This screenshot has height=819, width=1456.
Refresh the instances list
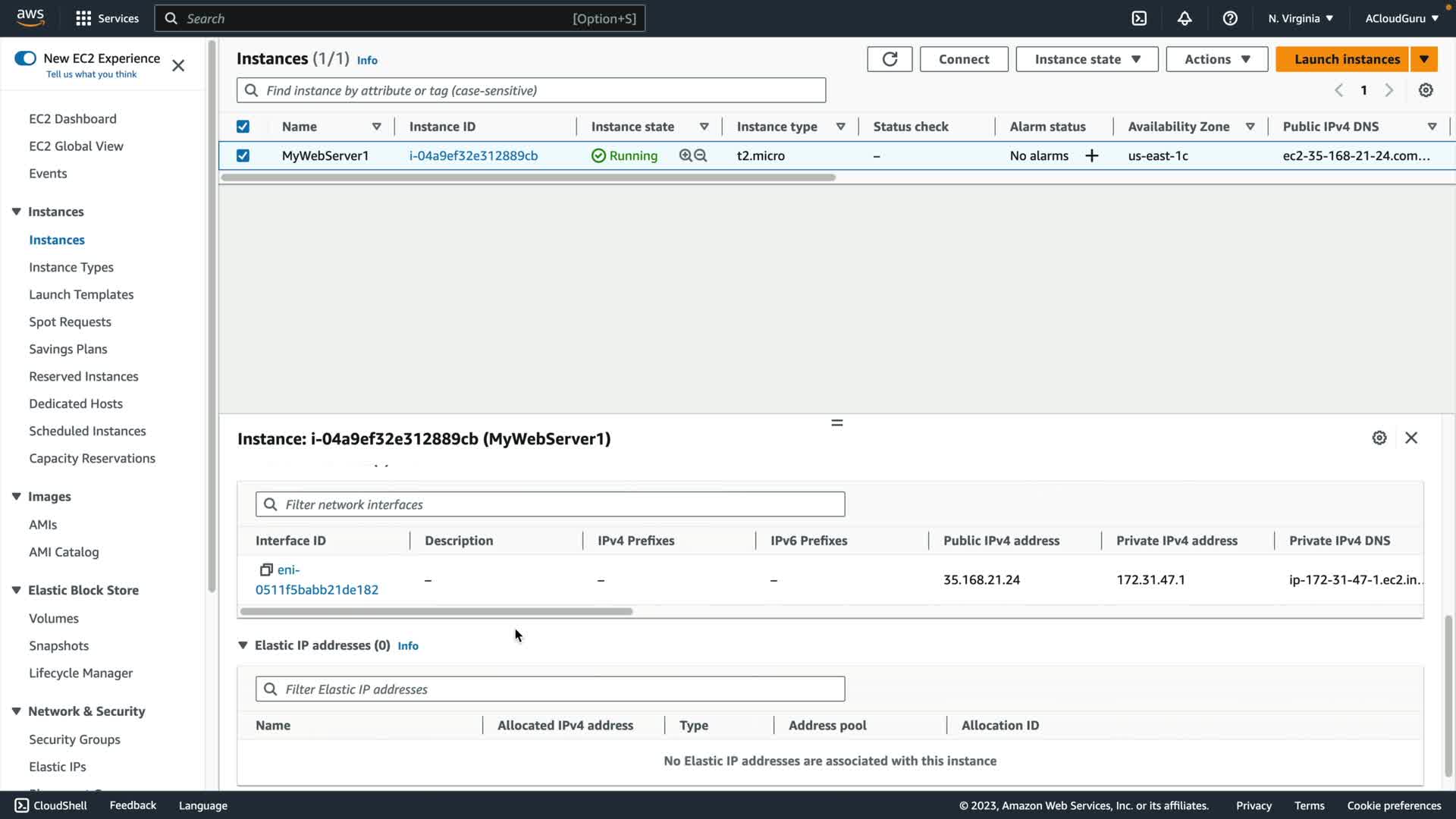coord(890,59)
